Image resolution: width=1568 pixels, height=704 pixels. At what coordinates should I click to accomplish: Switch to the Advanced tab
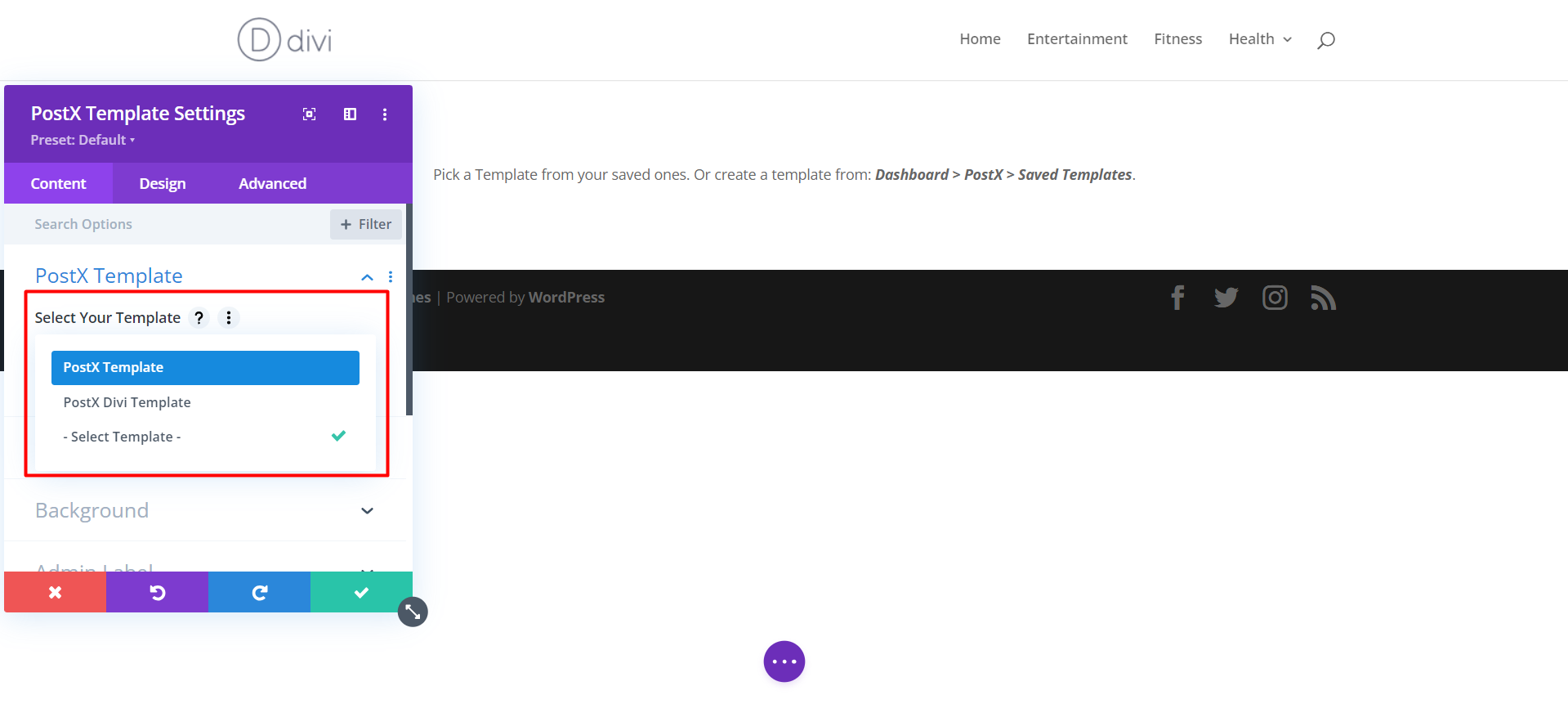[x=272, y=183]
